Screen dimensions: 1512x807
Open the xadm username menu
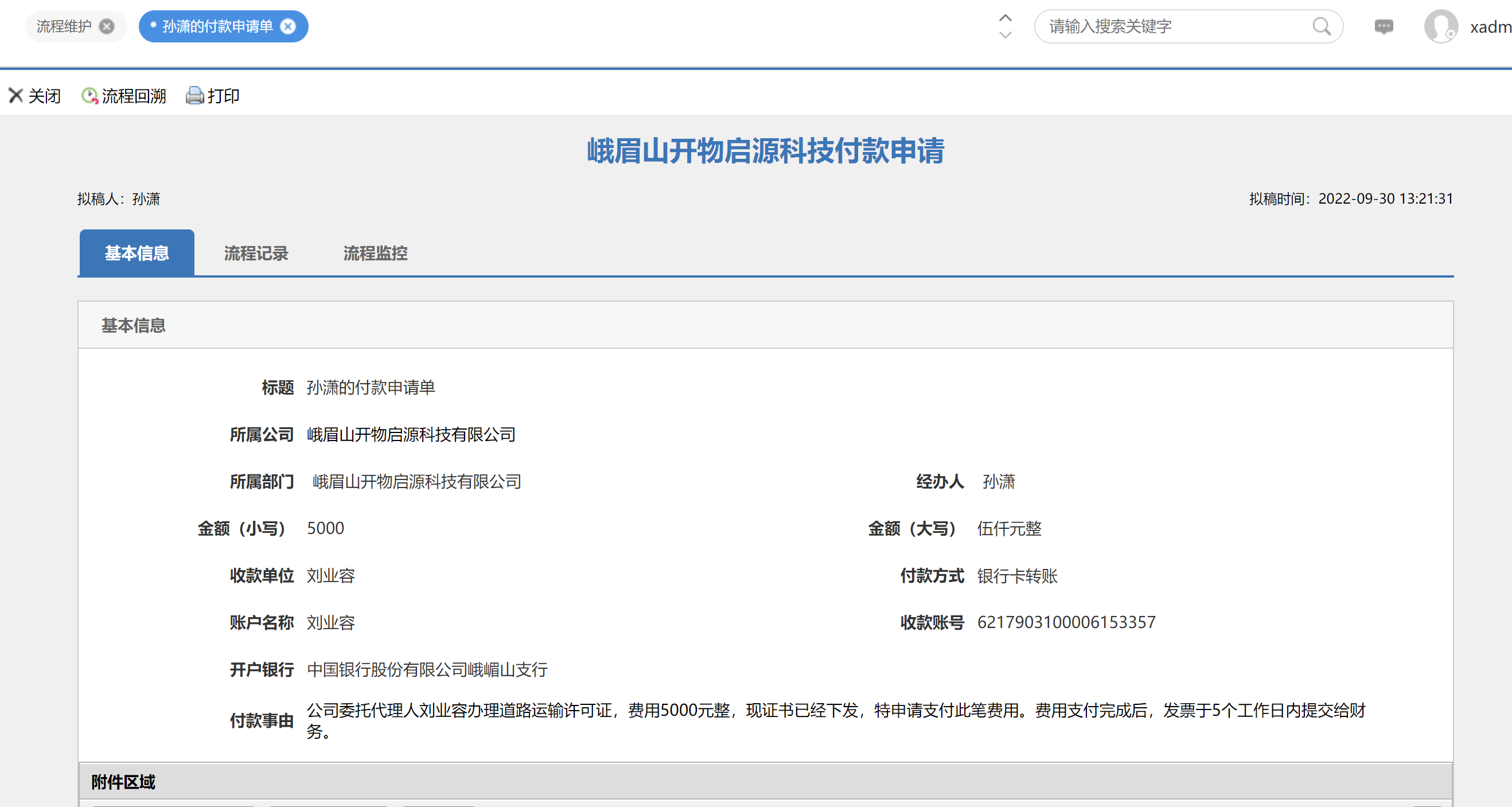pyautogui.click(x=1490, y=27)
